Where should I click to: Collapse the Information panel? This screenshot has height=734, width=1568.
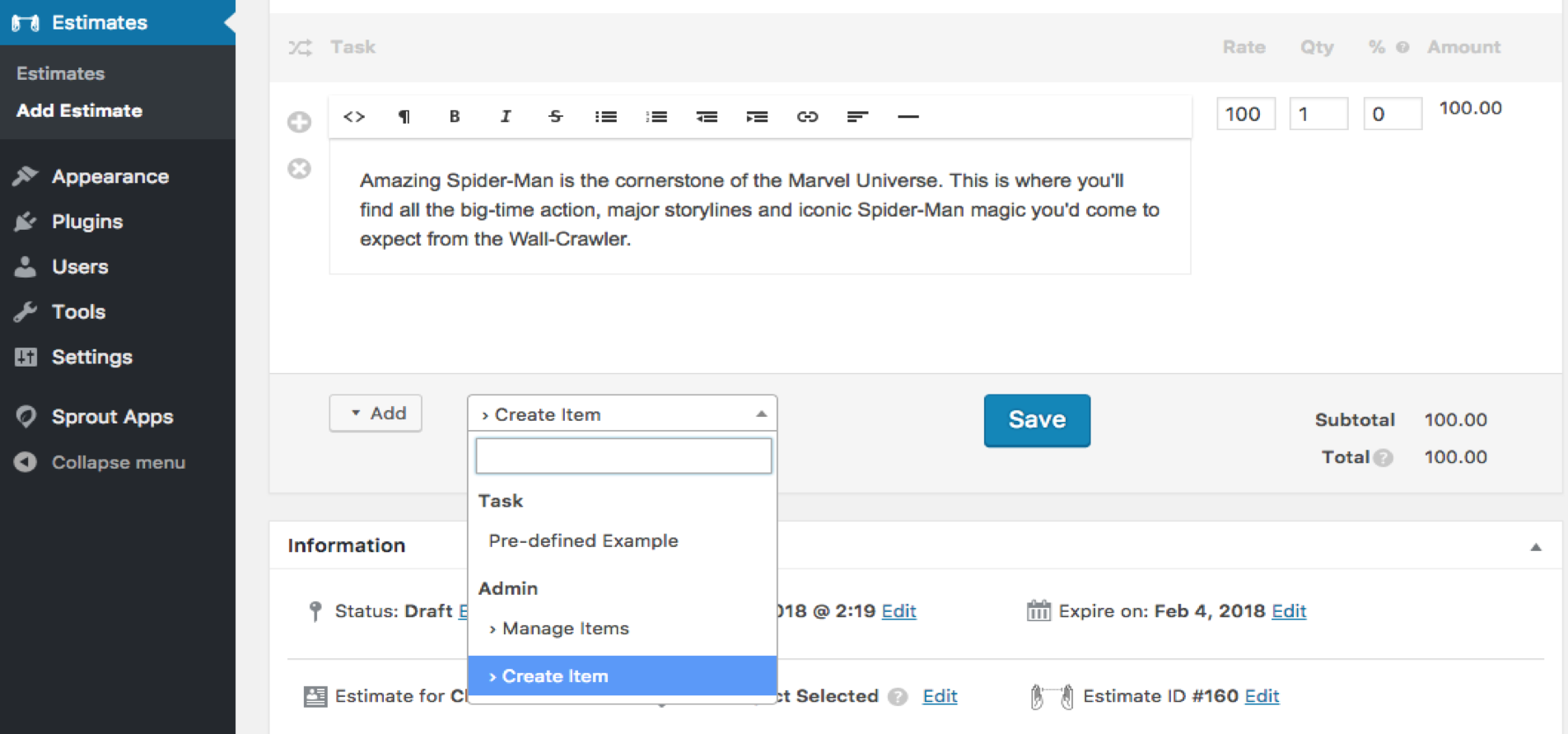[1536, 547]
